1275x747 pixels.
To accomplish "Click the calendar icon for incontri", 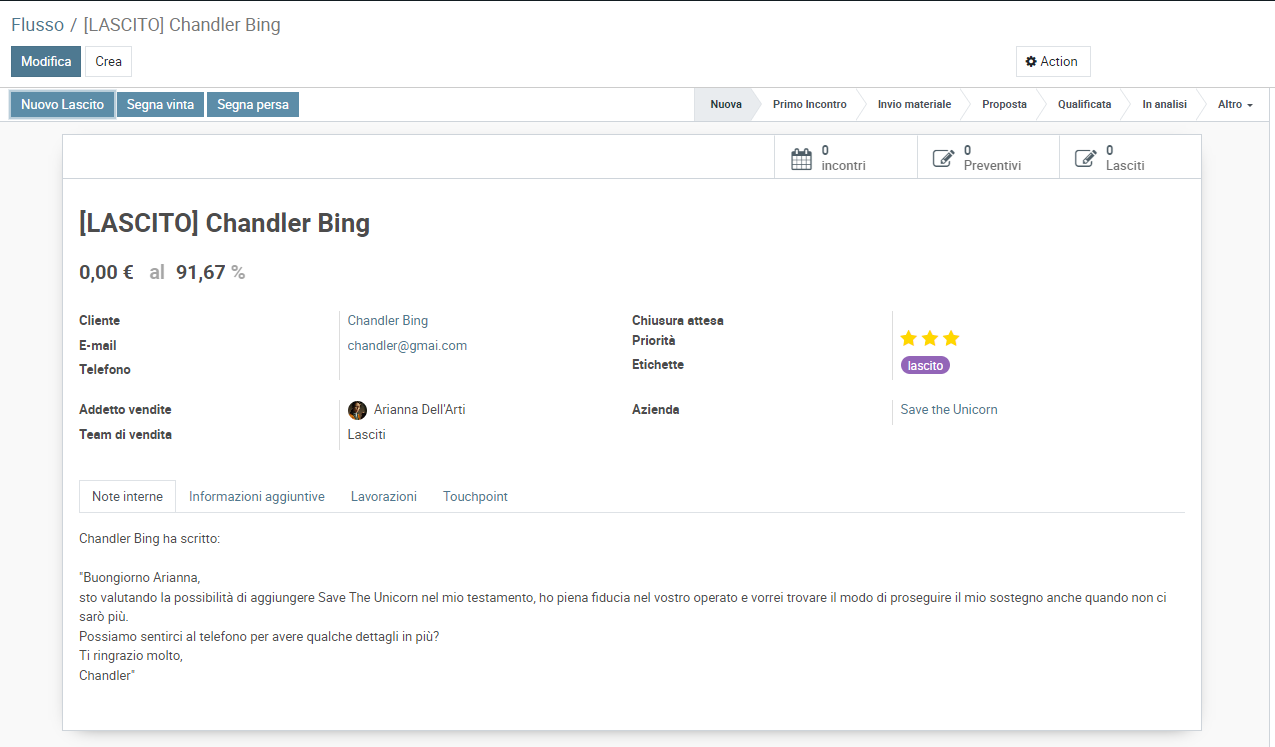I will (801, 159).
